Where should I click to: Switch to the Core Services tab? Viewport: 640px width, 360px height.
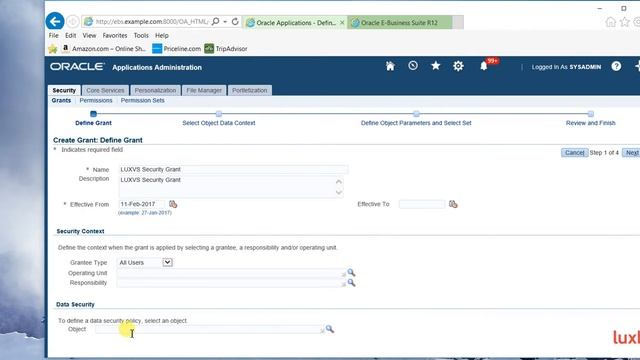pos(105,90)
